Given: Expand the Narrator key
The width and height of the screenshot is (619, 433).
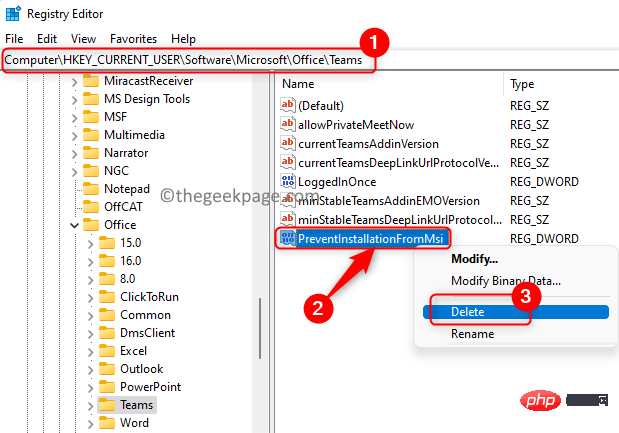Looking at the screenshot, I should pyautogui.click(x=74, y=154).
